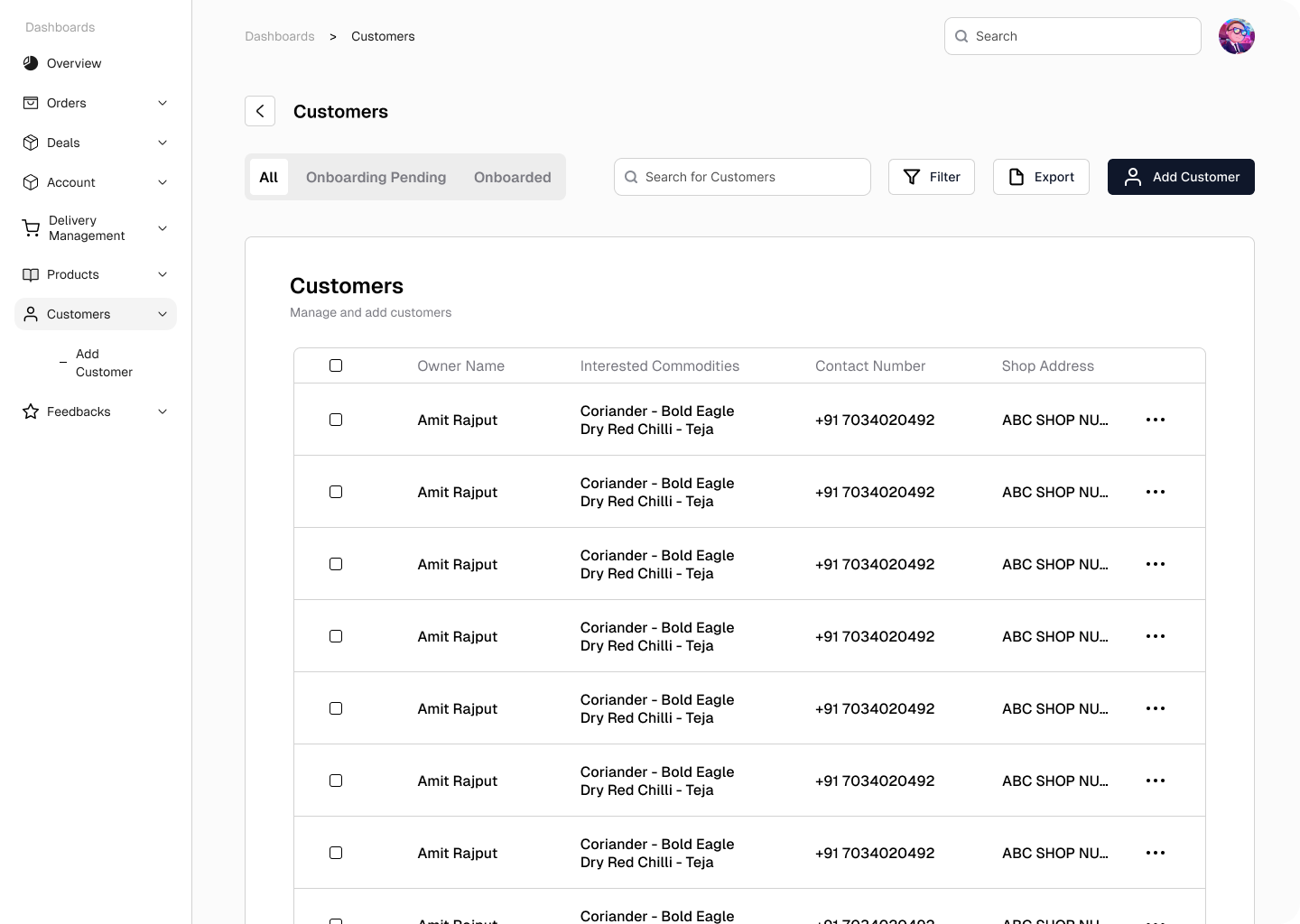Click the Customers person icon in sidebar

(x=30, y=314)
